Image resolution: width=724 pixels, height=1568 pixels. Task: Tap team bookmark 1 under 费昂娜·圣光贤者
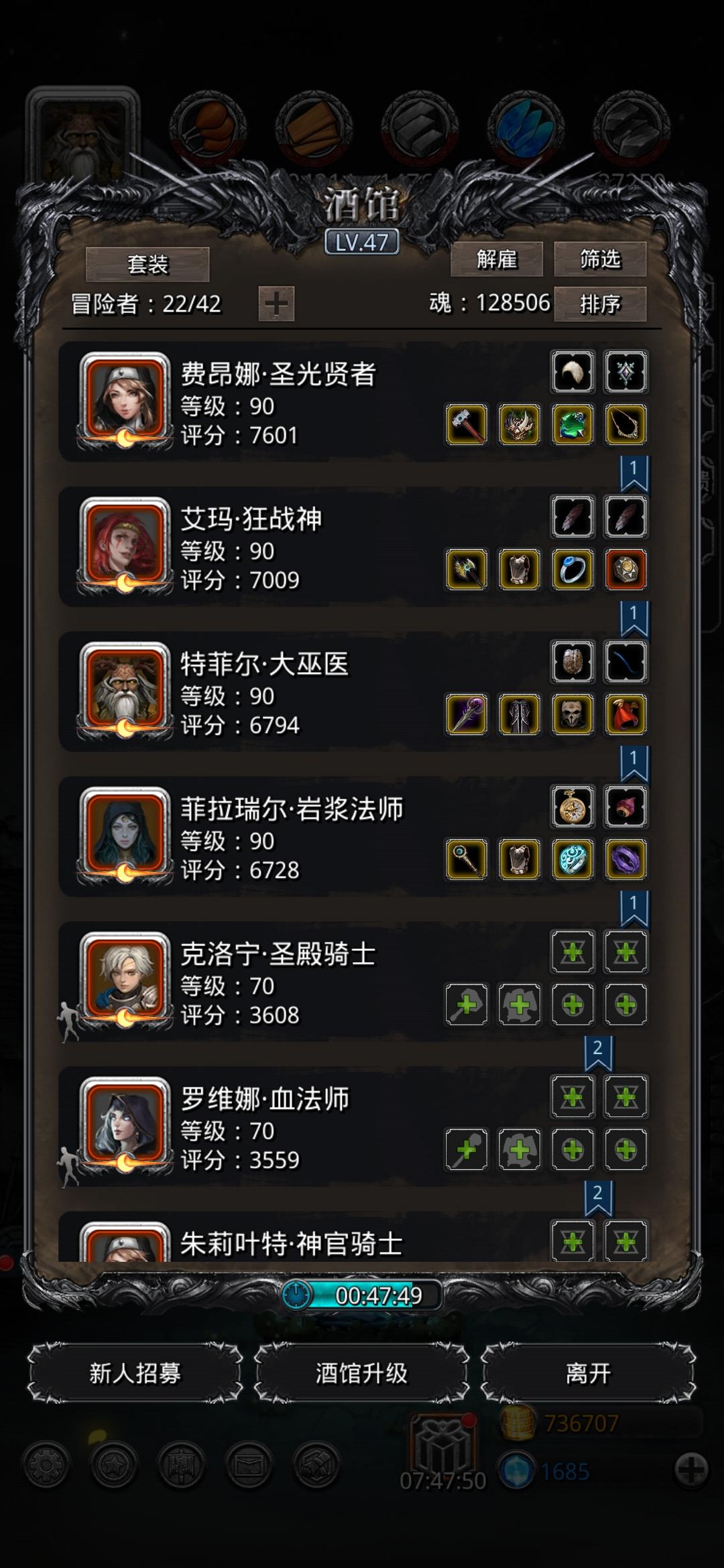(633, 474)
